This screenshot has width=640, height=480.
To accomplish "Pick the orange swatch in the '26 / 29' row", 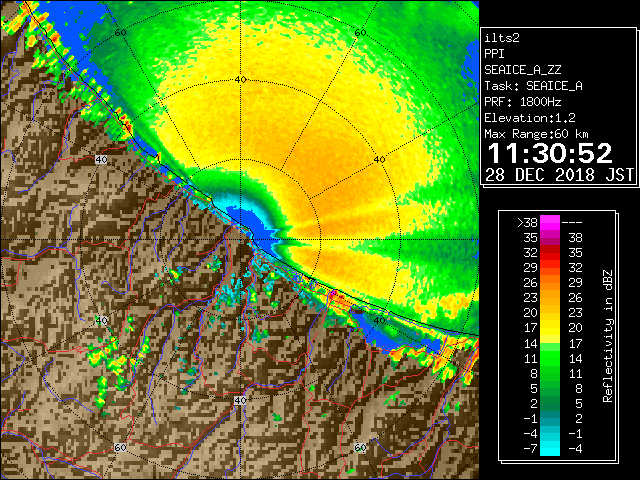I will pyautogui.click(x=550, y=282).
